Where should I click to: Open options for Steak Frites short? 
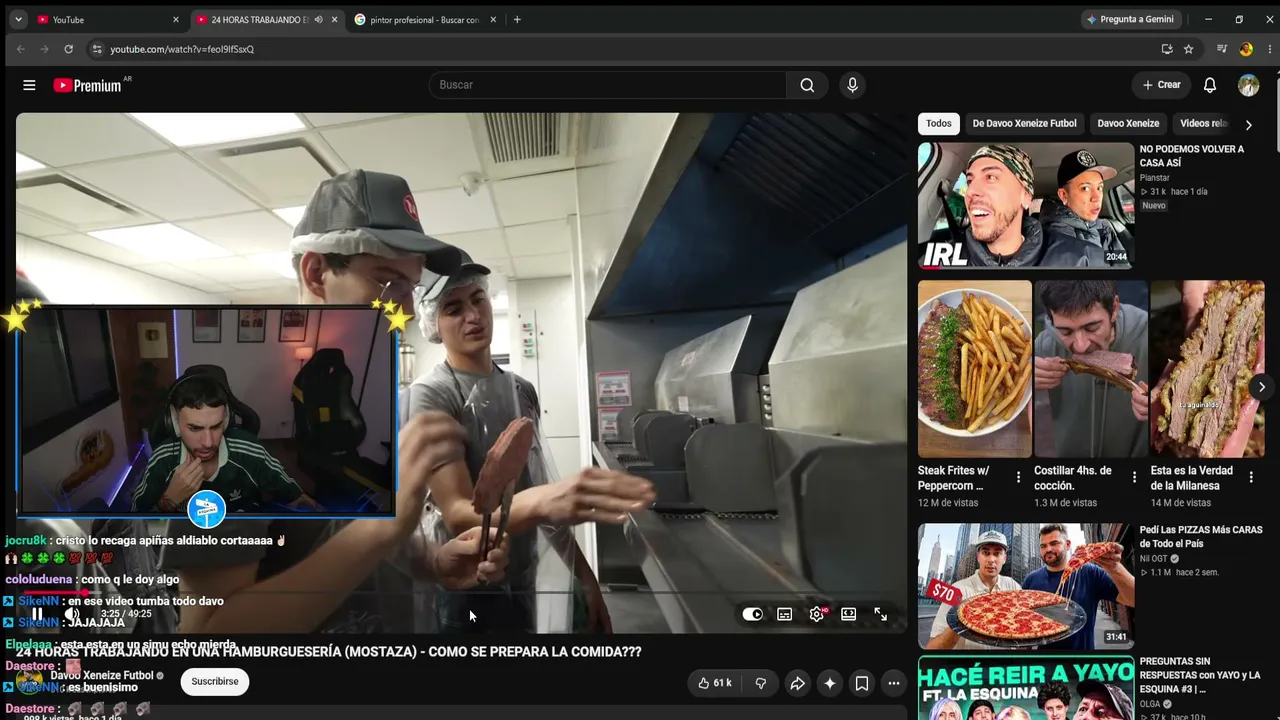click(1018, 478)
